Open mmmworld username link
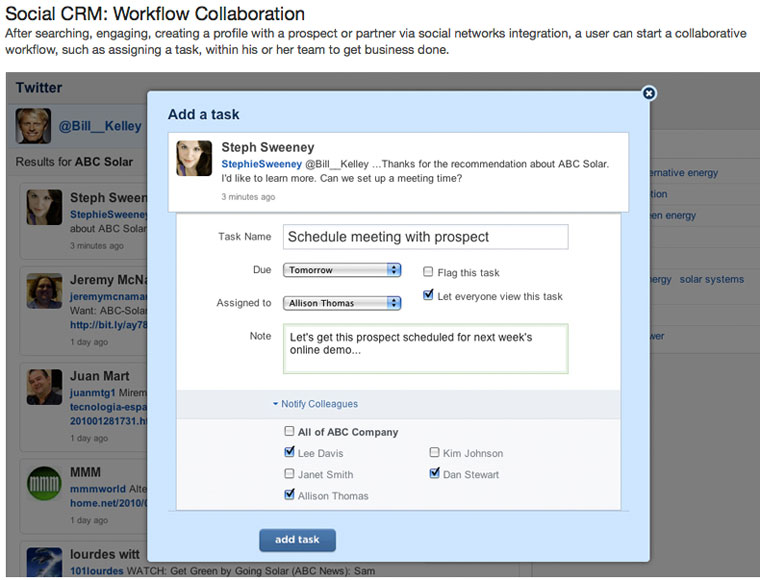The height and width of the screenshot is (580, 760). [x=98, y=489]
